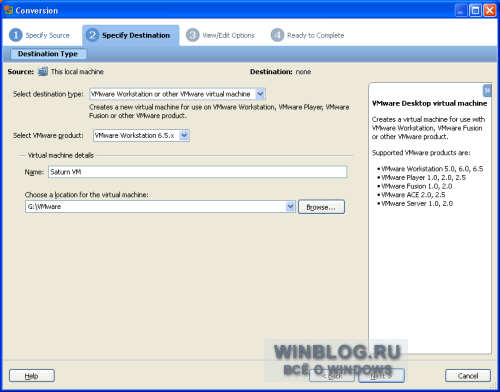Select the Destination Type sub-tab
Image resolution: width=500 pixels, height=392 pixels.
click(48, 54)
